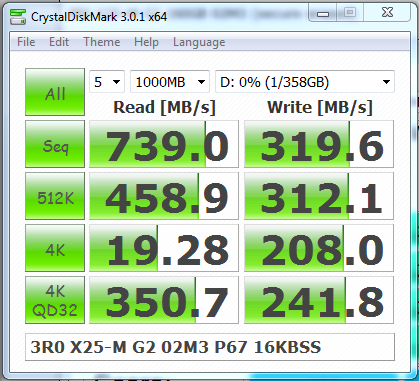Start the 512K benchmark test
The width and height of the screenshot is (419, 381).
tap(55, 196)
